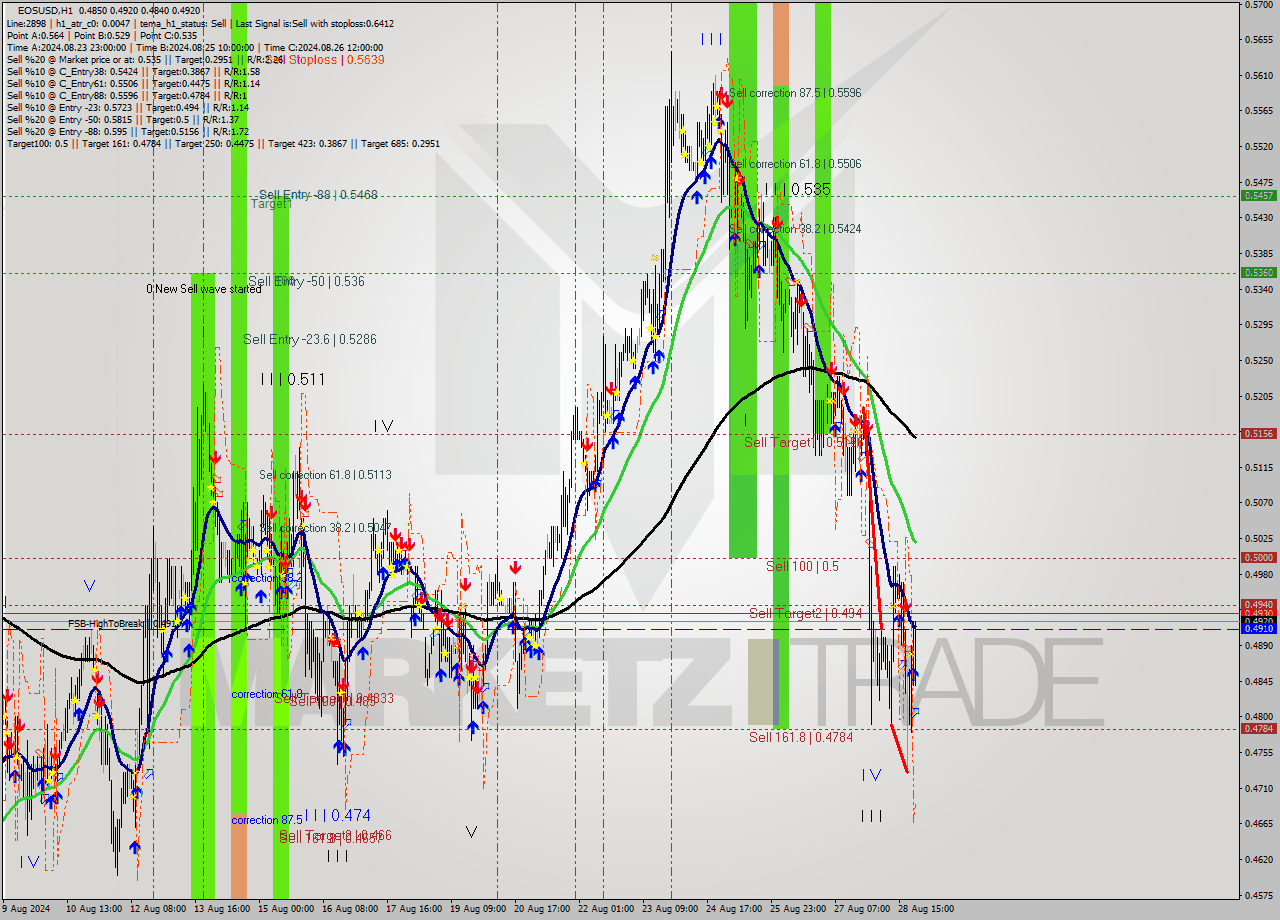Click the 'Sell correction 87.5 | 0.5596' label

pyautogui.click(x=795, y=93)
